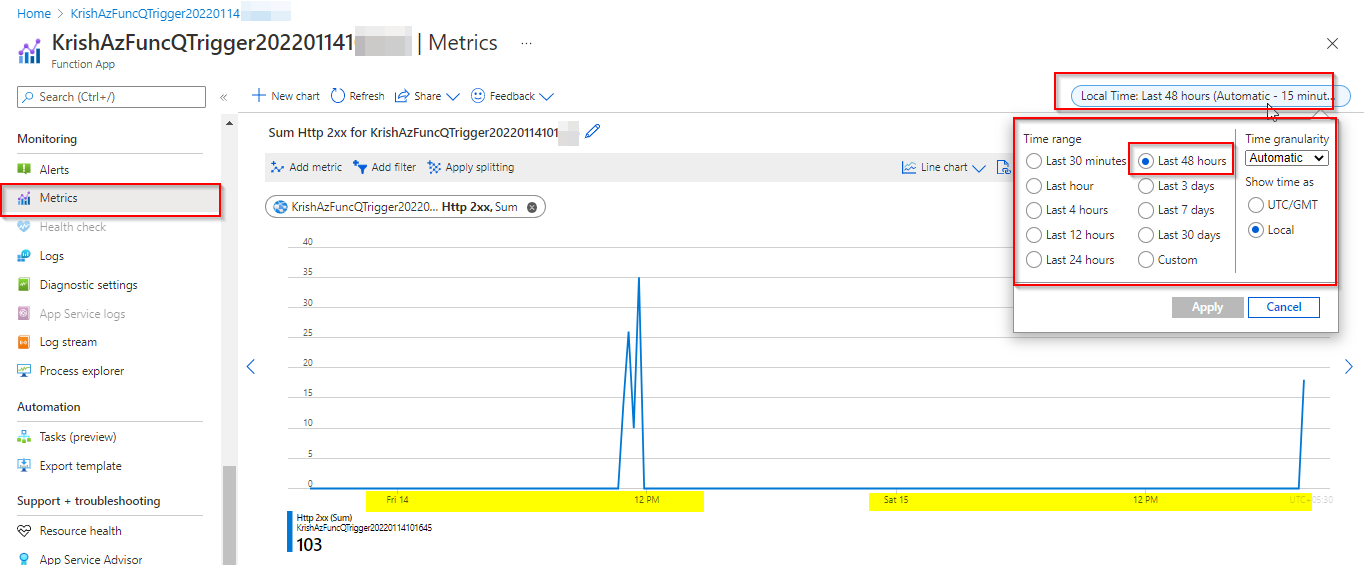Click the Cancel button in time picker
The width and height of the screenshot is (1364, 565).
click(x=1283, y=307)
